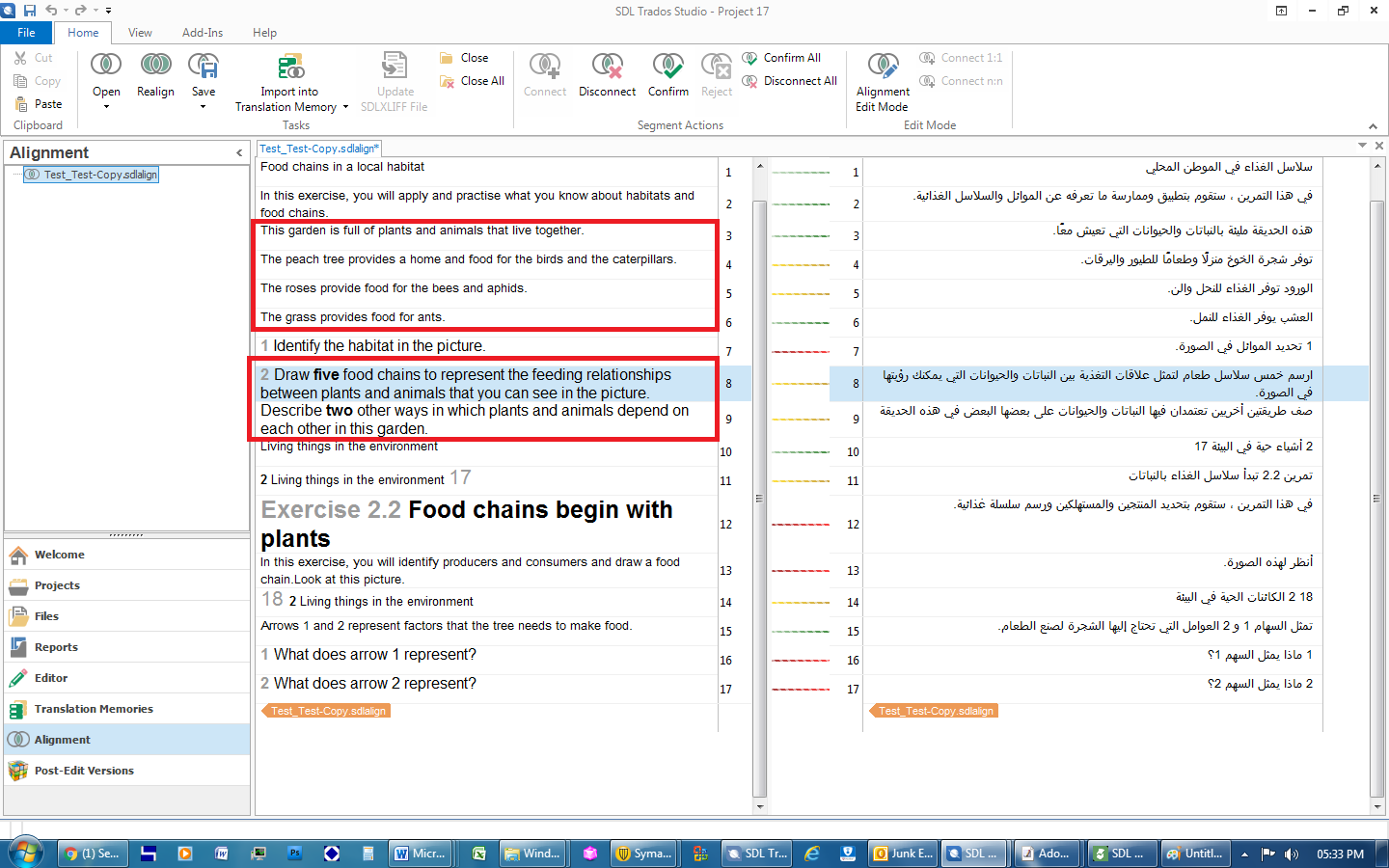
Task: Open the Add-Ins ribbon tab
Action: point(203,33)
